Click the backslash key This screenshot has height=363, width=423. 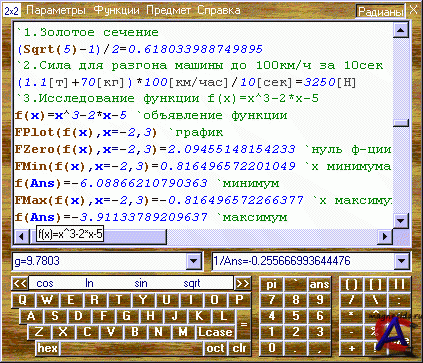pos(375,300)
